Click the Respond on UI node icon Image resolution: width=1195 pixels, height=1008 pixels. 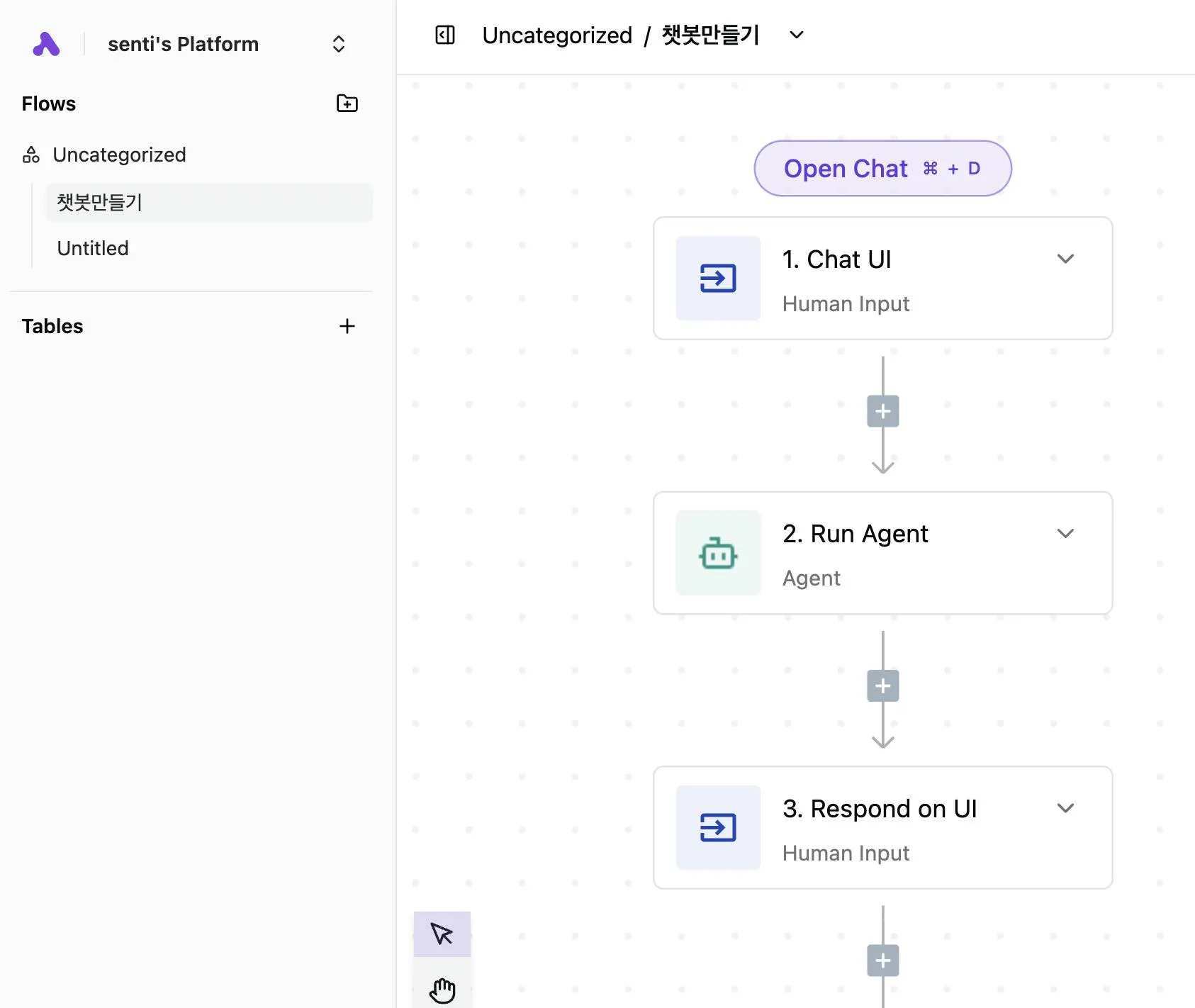[717, 827]
